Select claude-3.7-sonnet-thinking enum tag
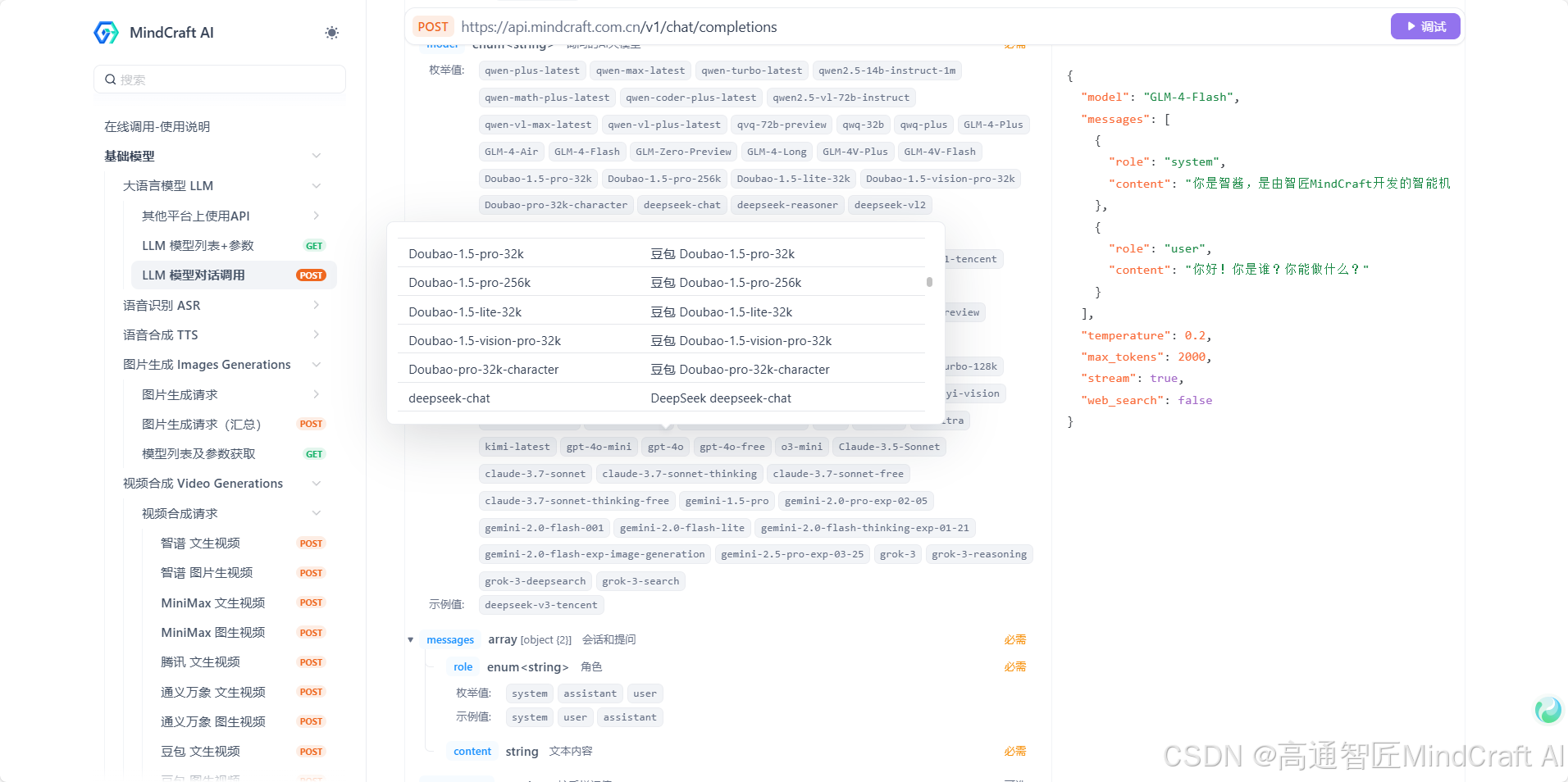This screenshot has height=782, width=1568. pyautogui.click(x=680, y=474)
